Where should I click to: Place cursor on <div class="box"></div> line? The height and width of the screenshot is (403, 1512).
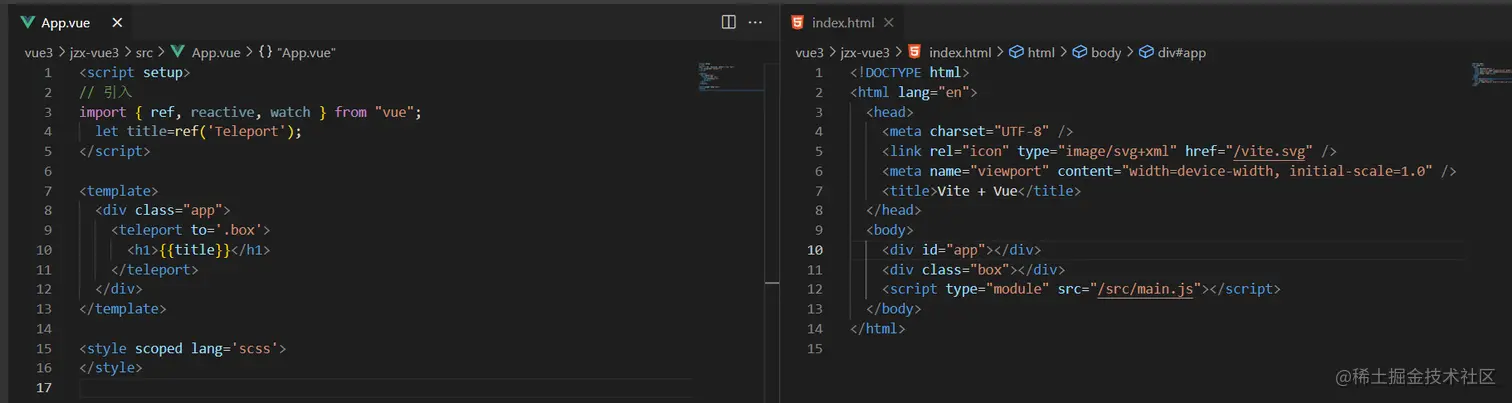coord(973,270)
